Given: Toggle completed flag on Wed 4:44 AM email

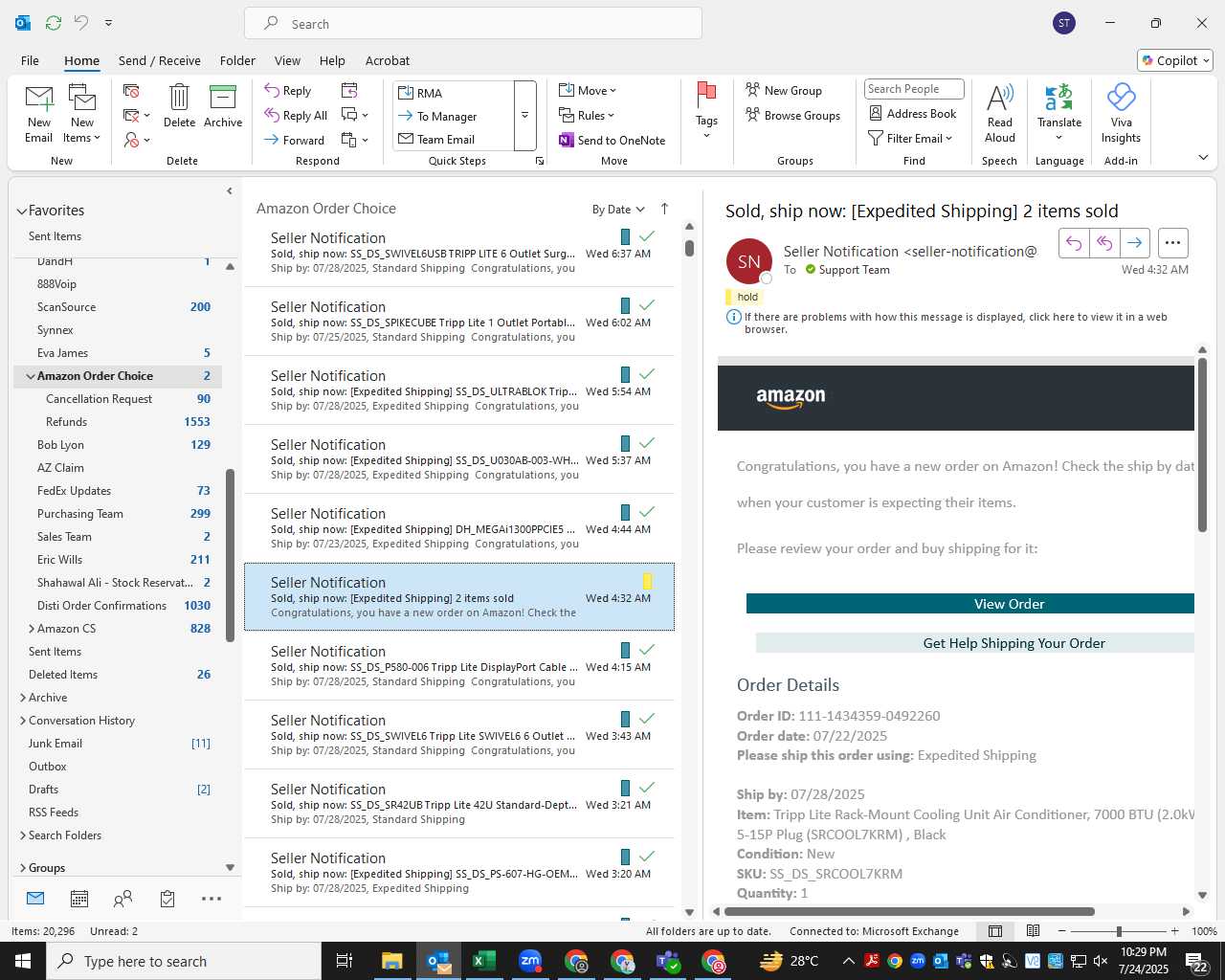Looking at the screenshot, I should (x=647, y=511).
